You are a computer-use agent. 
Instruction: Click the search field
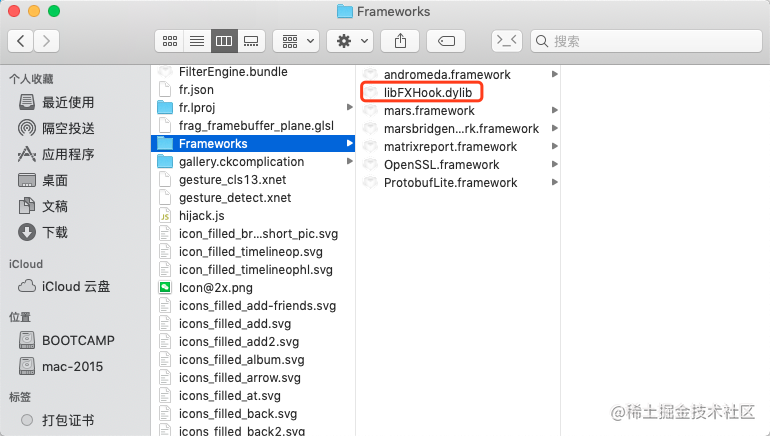click(646, 41)
